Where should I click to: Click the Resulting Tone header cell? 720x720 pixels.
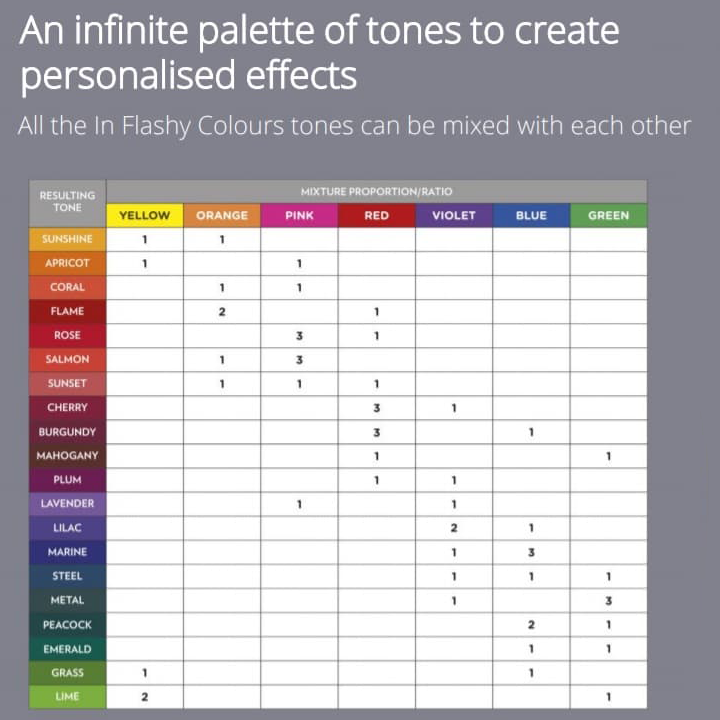click(x=68, y=202)
